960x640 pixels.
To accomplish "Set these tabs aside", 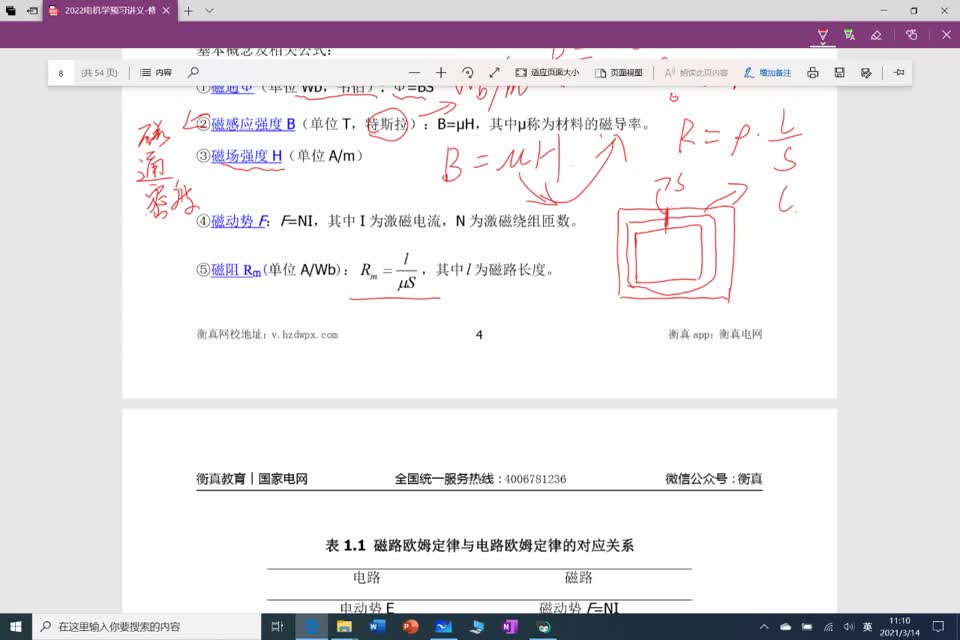I will click(32, 10).
